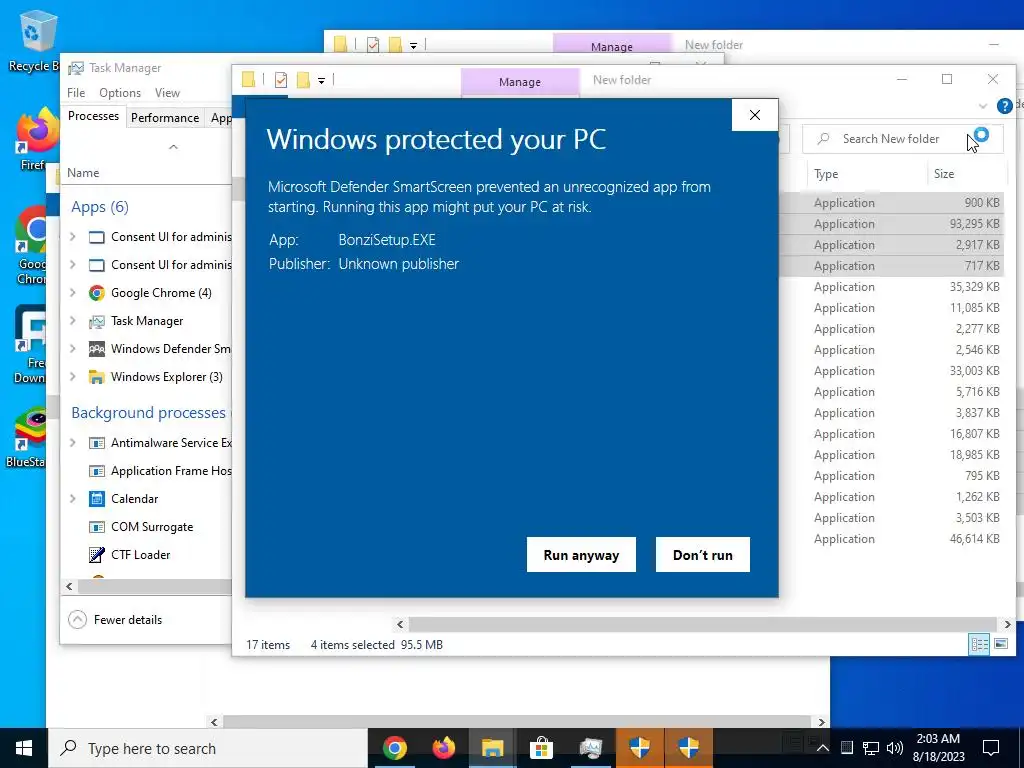Open BlueStacks desktop shortcut
The height and width of the screenshot is (768, 1024).
coord(27,438)
